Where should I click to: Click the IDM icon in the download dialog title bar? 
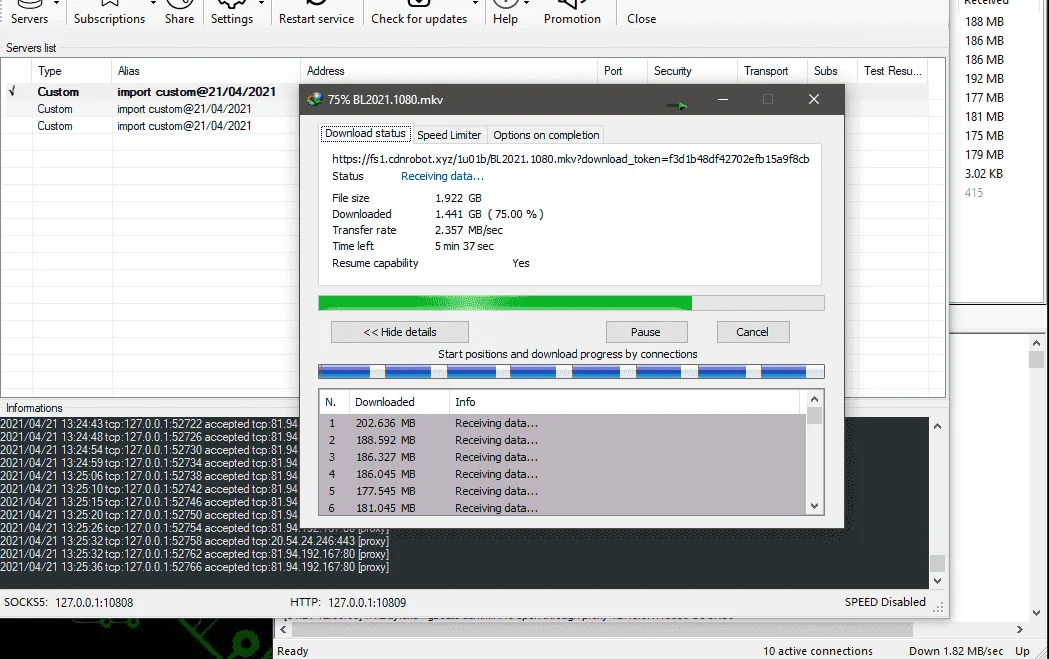click(x=314, y=100)
